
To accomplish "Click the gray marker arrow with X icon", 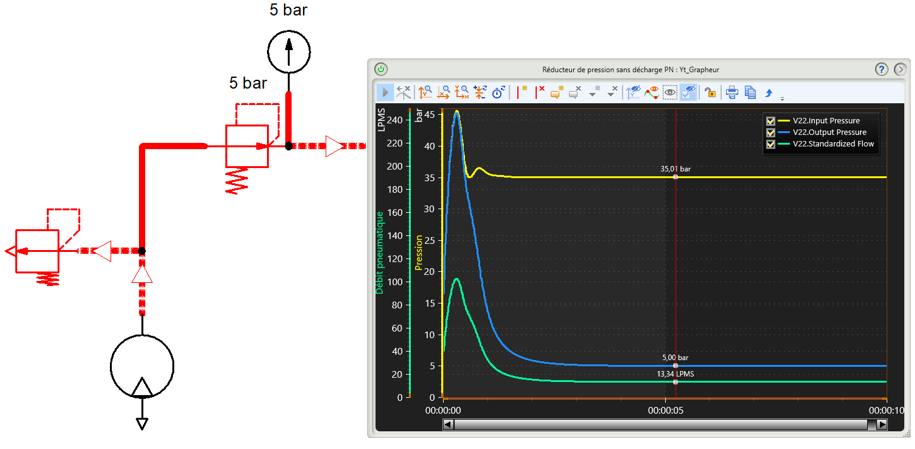I will coord(613,92).
